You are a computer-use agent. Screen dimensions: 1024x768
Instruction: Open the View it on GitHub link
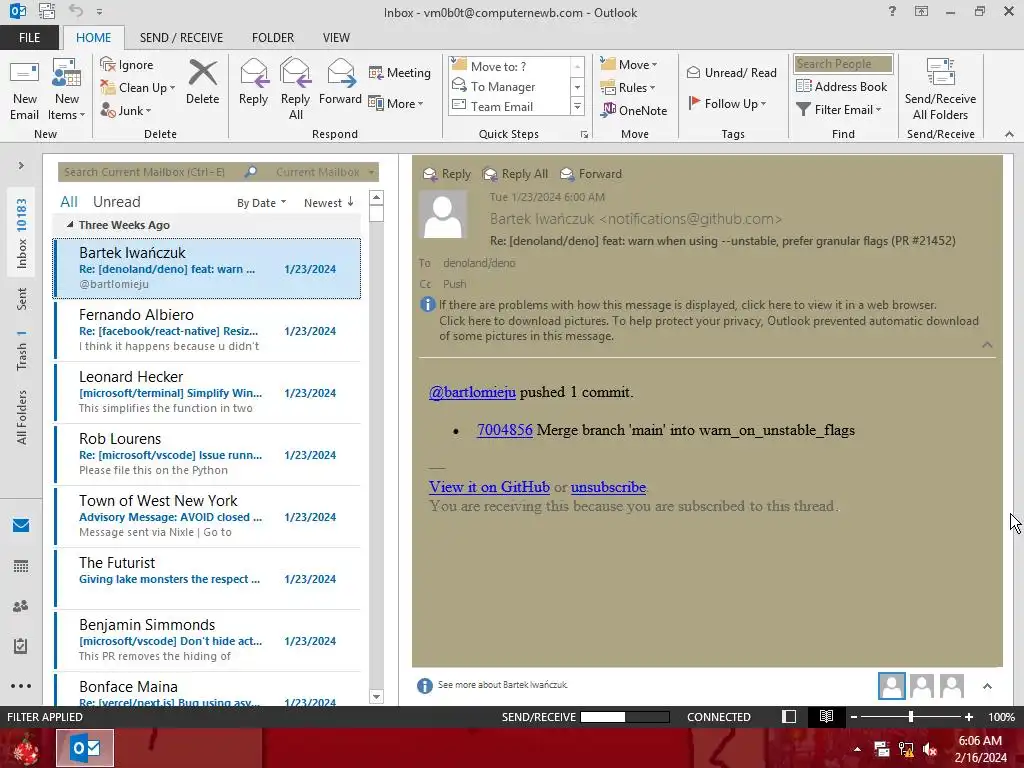(x=489, y=487)
